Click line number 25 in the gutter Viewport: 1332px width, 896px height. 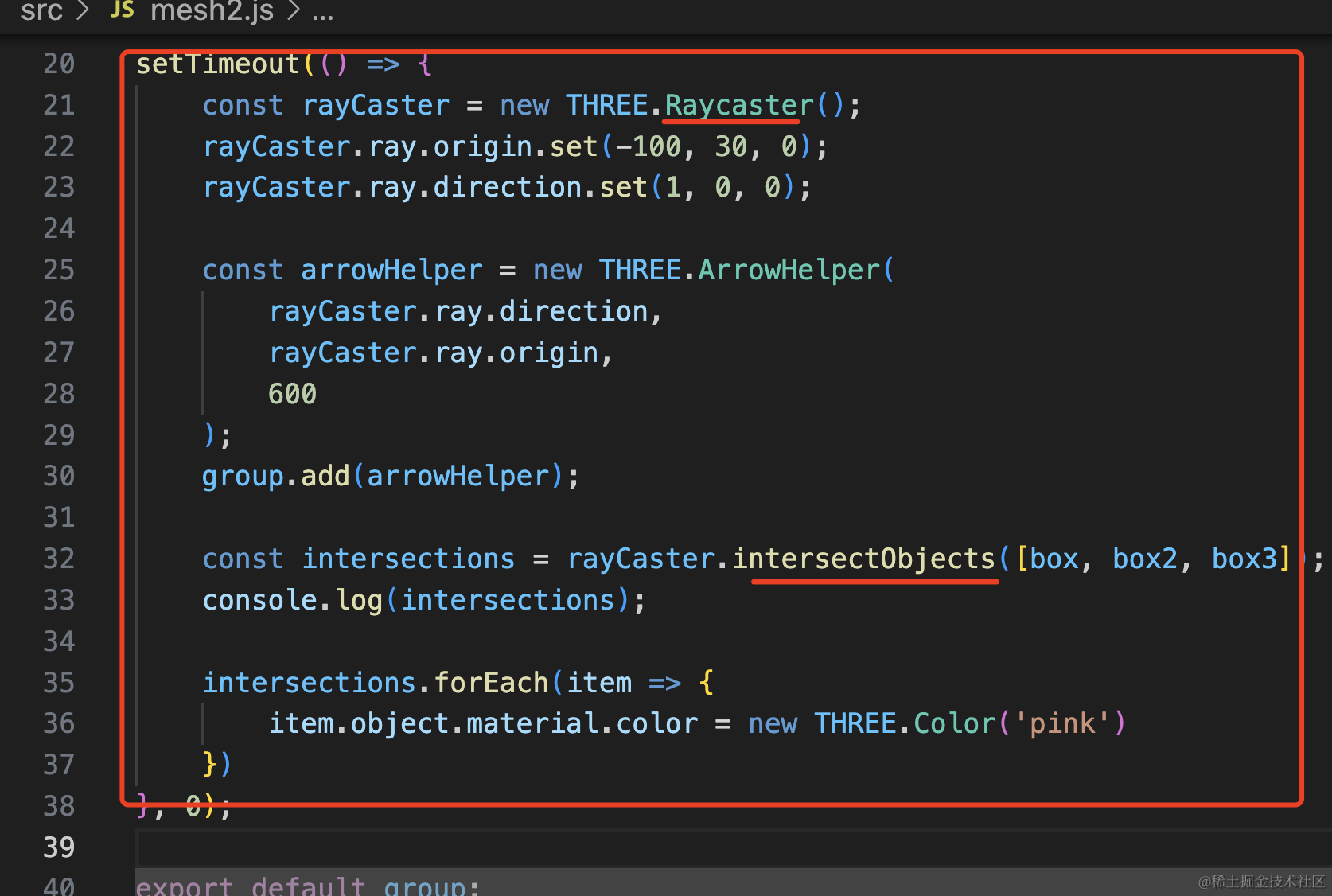59,270
